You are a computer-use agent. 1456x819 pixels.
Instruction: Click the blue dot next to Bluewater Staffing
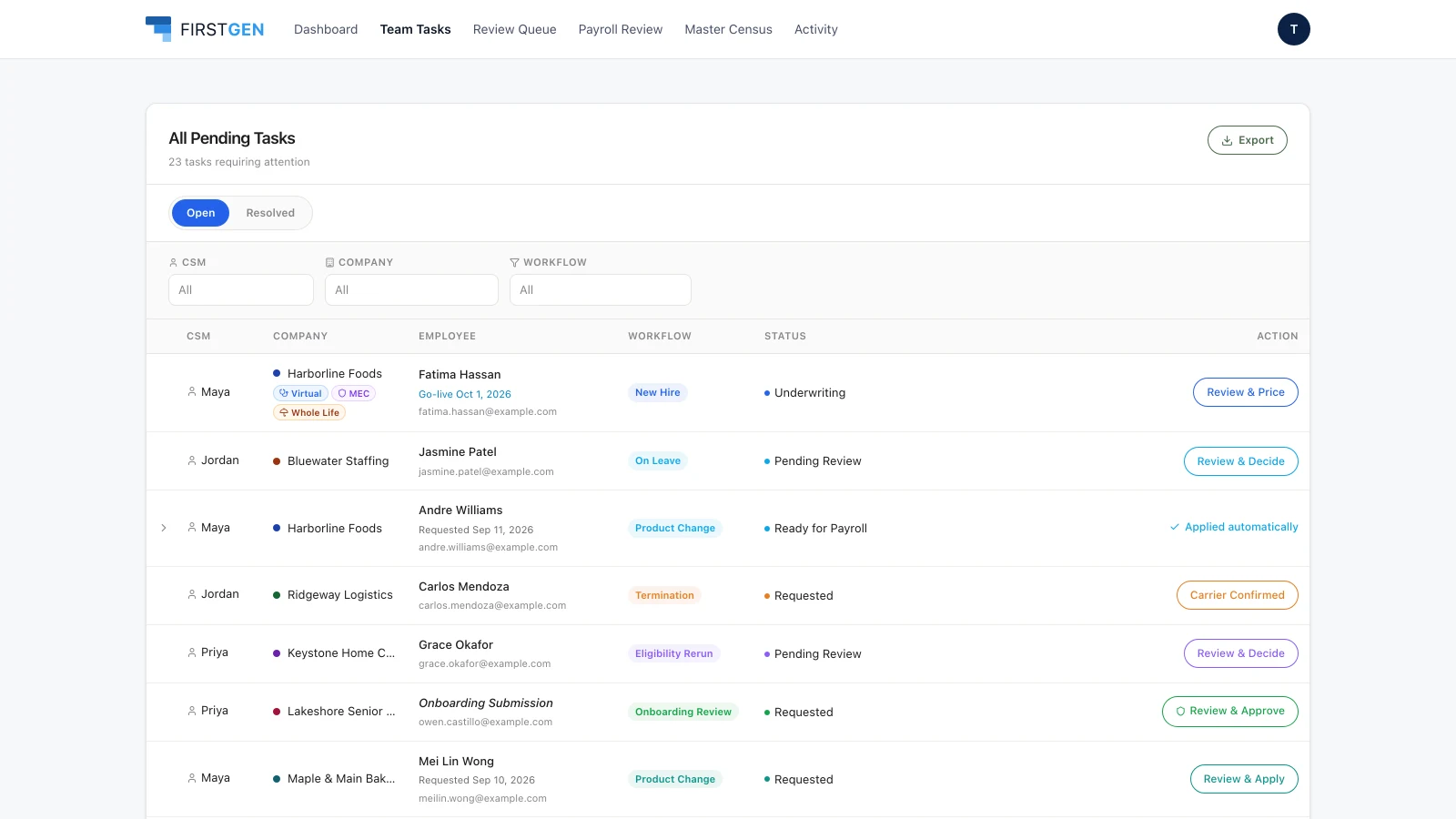pyautogui.click(x=277, y=461)
